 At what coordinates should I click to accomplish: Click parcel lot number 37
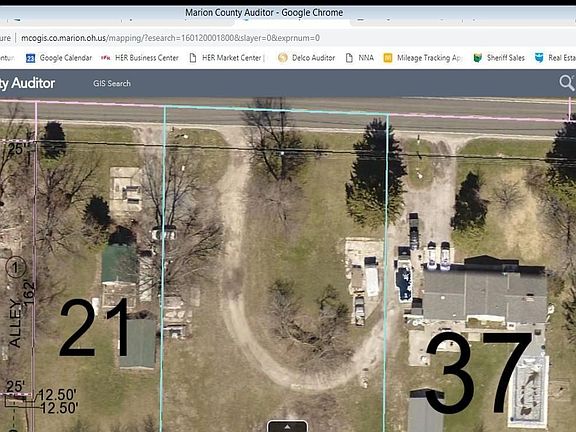(x=478, y=373)
